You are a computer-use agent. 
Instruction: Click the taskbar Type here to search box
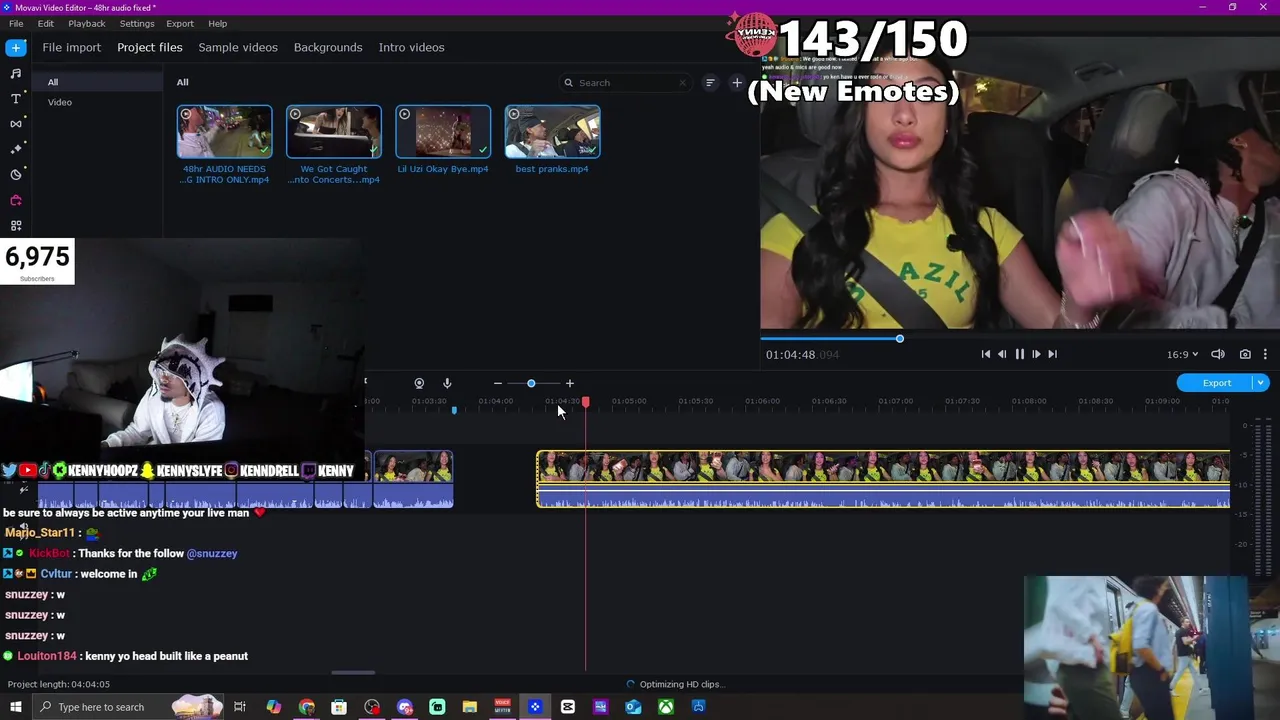(x=130, y=707)
